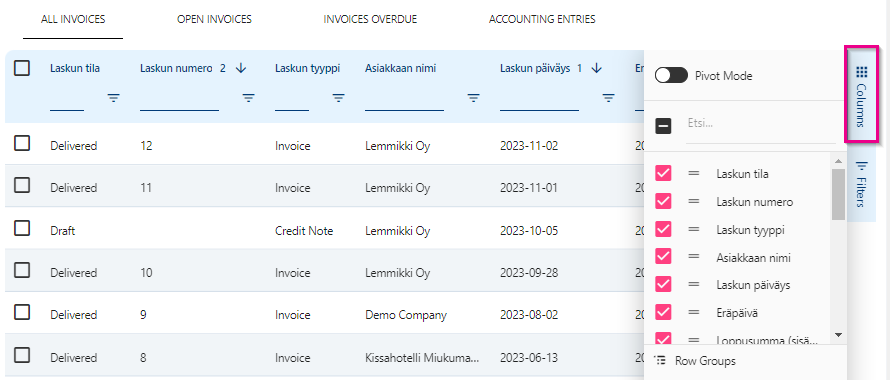Open the Filters side panel tab

click(862, 183)
